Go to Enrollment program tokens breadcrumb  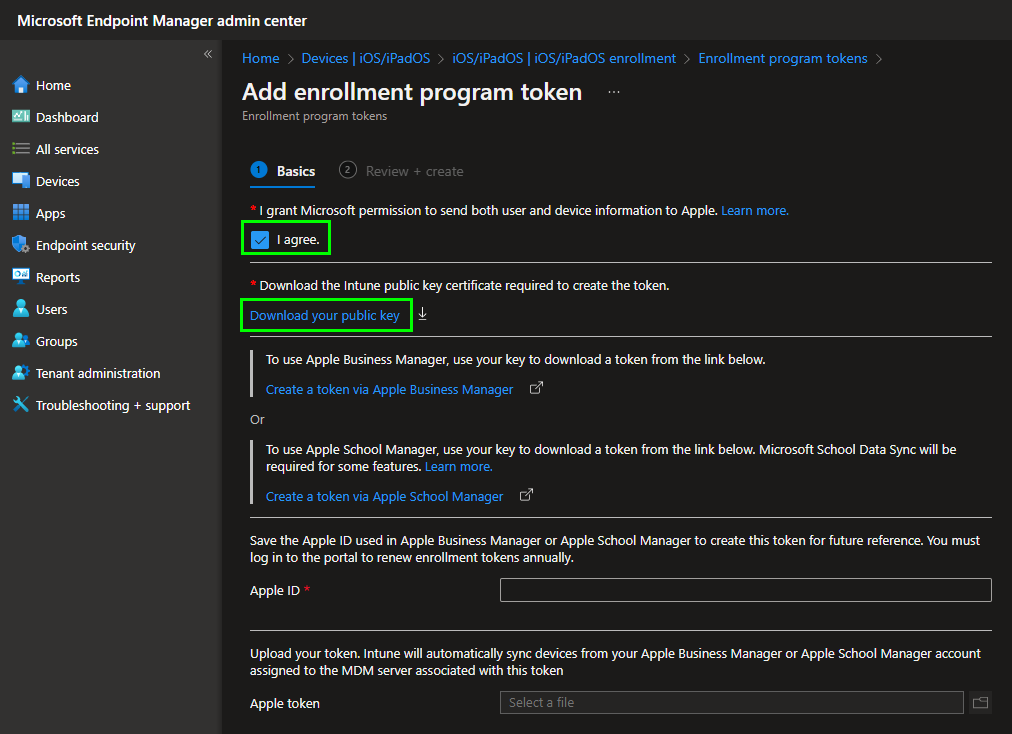click(782, 58)
